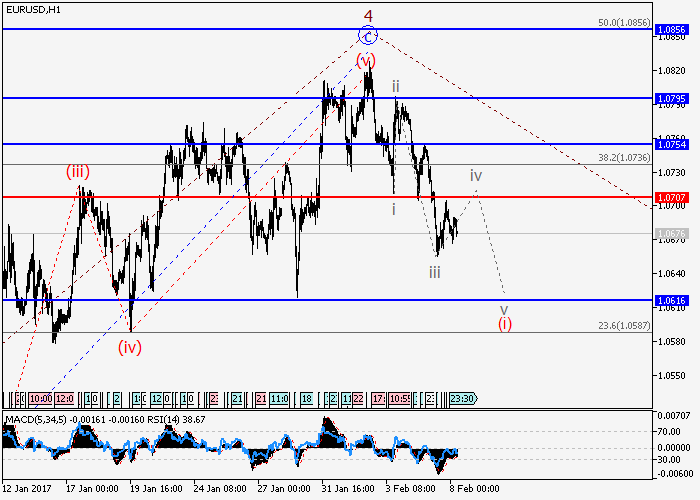Click the 17 Jan 00:00 date label
The image size is (700, 500).
pyautogui.click(x=92, y=488)
